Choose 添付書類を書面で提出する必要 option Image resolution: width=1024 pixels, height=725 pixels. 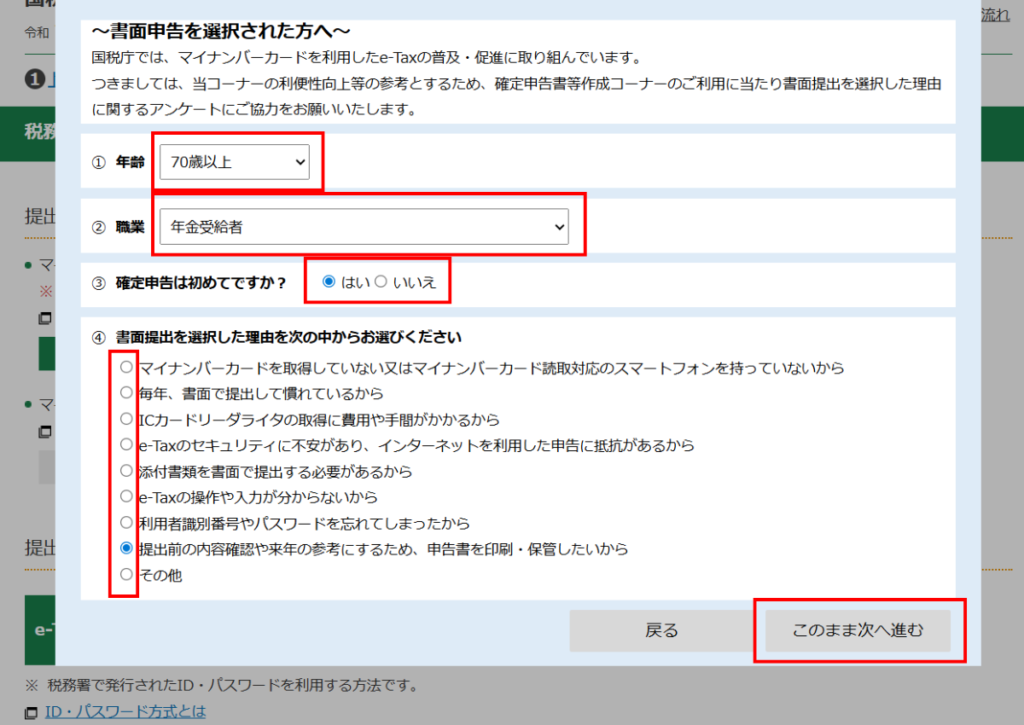pyautogui.click(x=126, y=470)
